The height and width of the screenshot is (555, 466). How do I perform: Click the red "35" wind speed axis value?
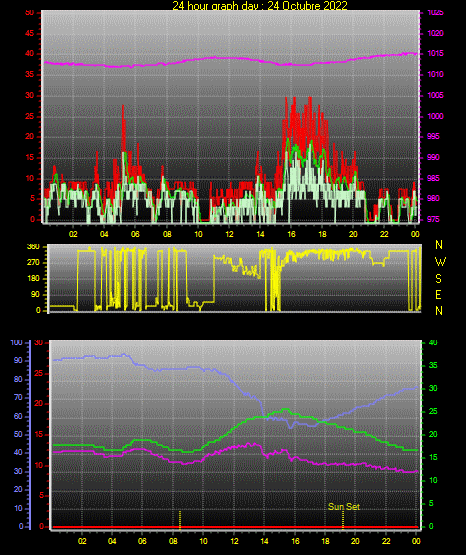(x=30, y=74)
